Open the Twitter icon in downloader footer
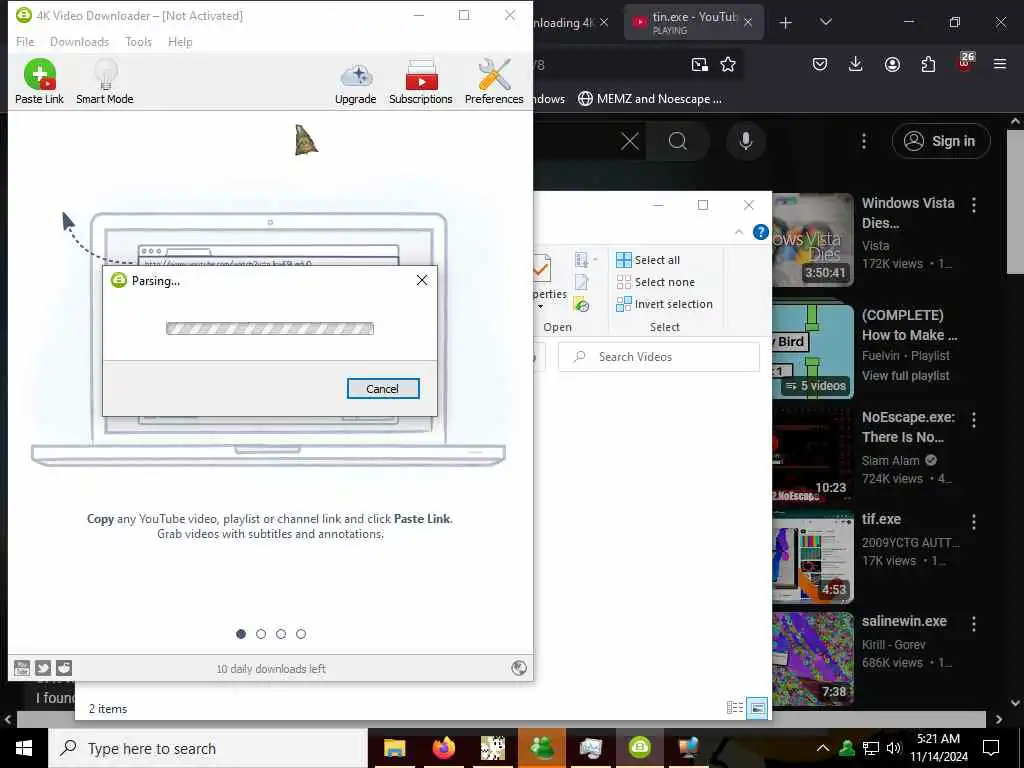Viewport: 1024px width, 768px height. (x=43, y=667)
